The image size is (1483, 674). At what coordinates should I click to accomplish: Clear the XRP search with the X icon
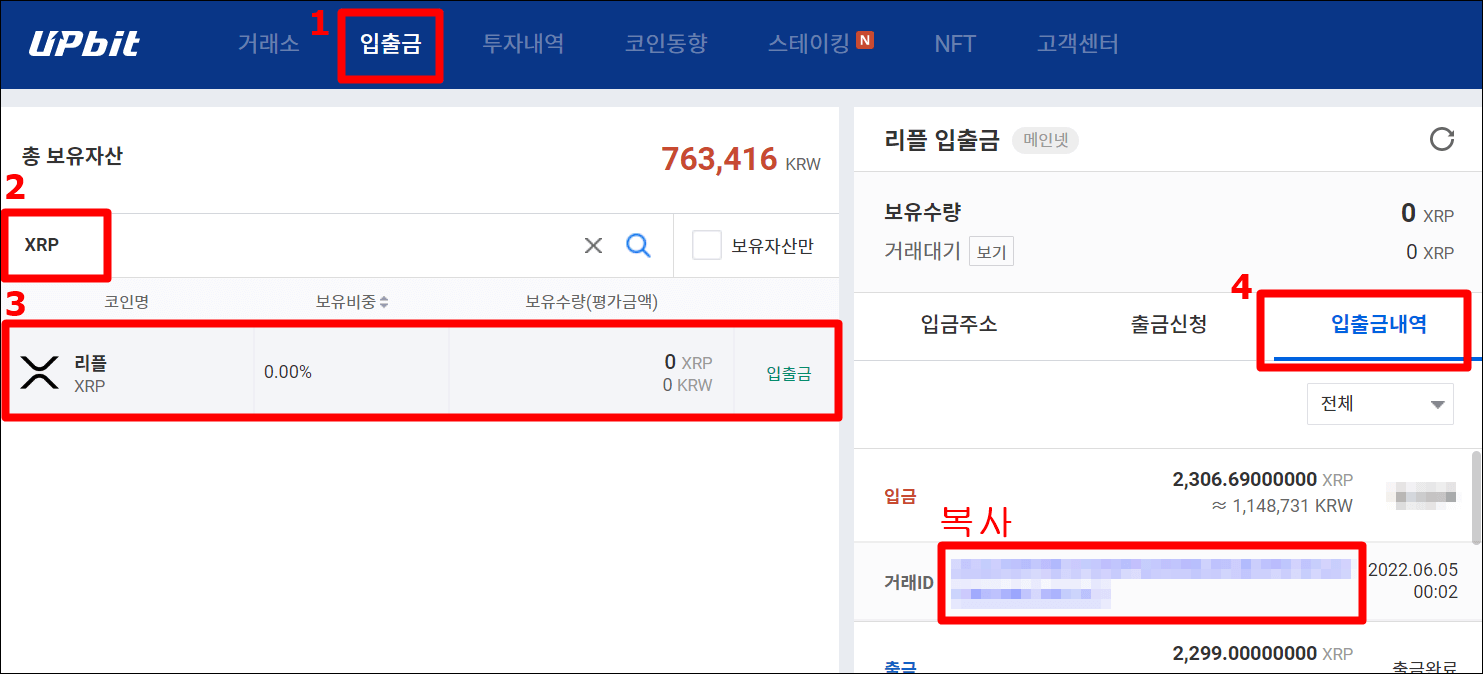[x=593, y=245]
